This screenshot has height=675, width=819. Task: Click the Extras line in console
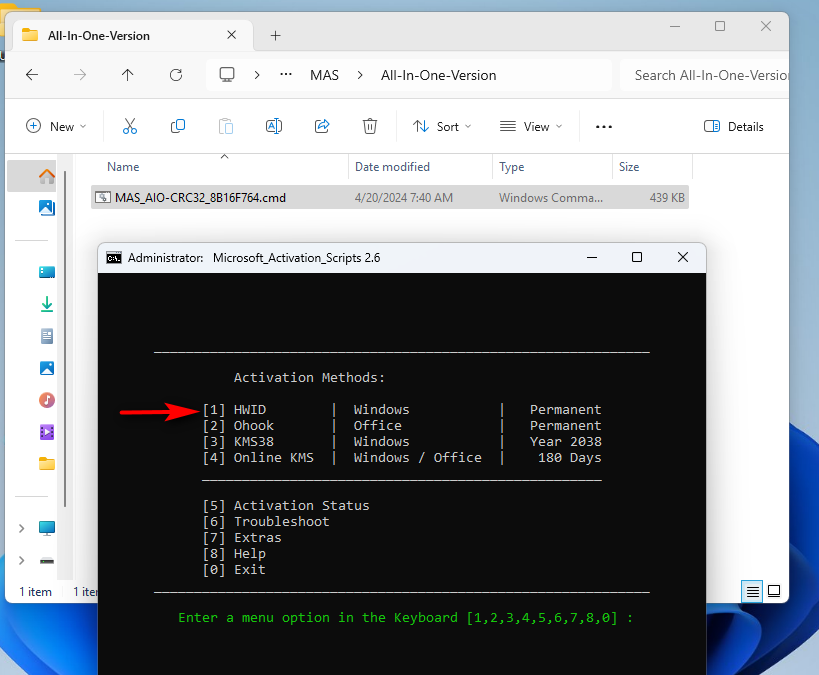point(242,538)
